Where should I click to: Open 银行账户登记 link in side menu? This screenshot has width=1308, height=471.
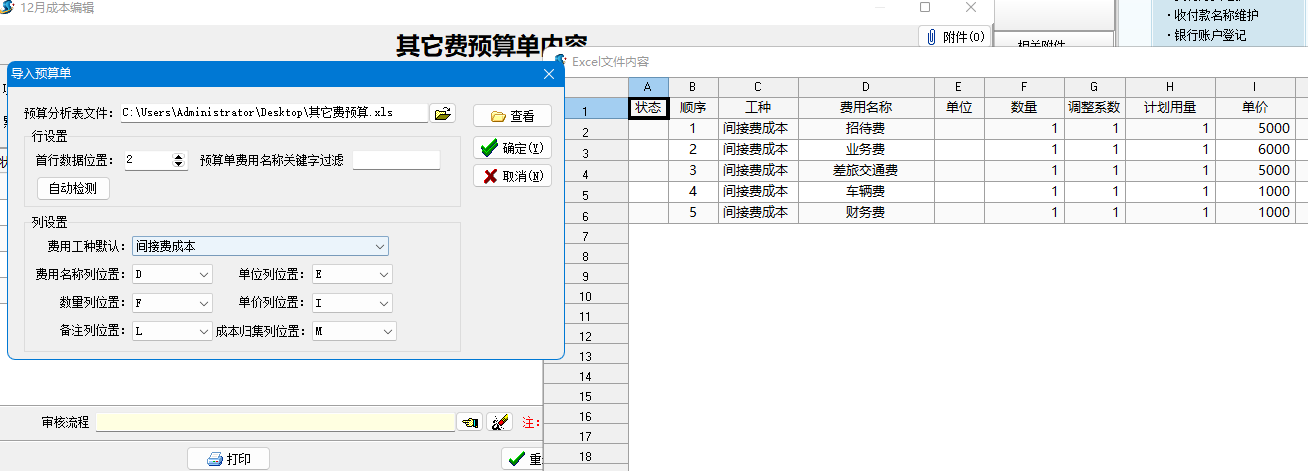click(x=1209, y=35)
